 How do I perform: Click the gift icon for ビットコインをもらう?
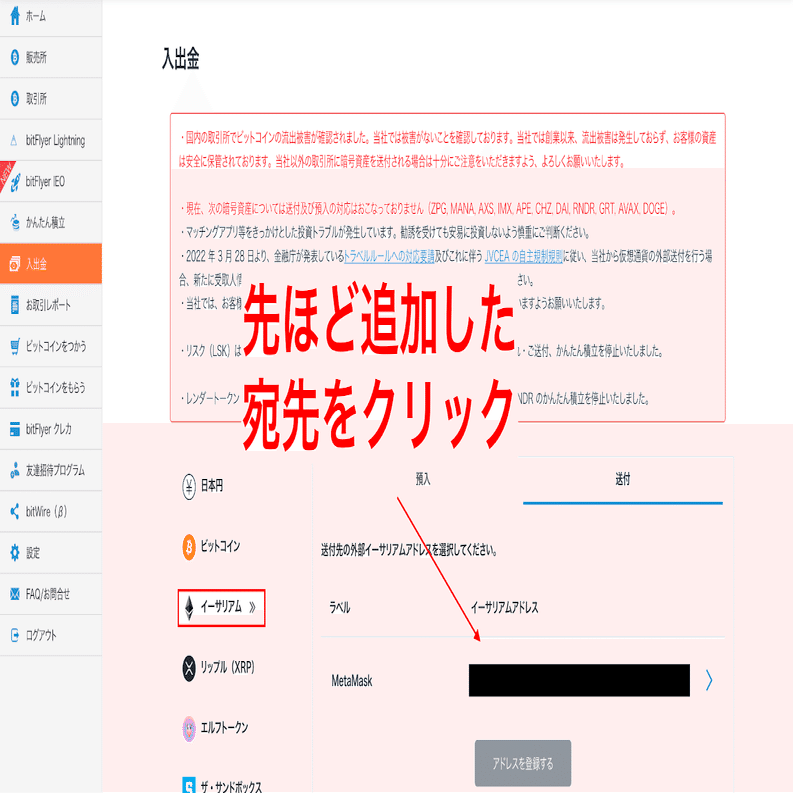[x=15, y=387]
